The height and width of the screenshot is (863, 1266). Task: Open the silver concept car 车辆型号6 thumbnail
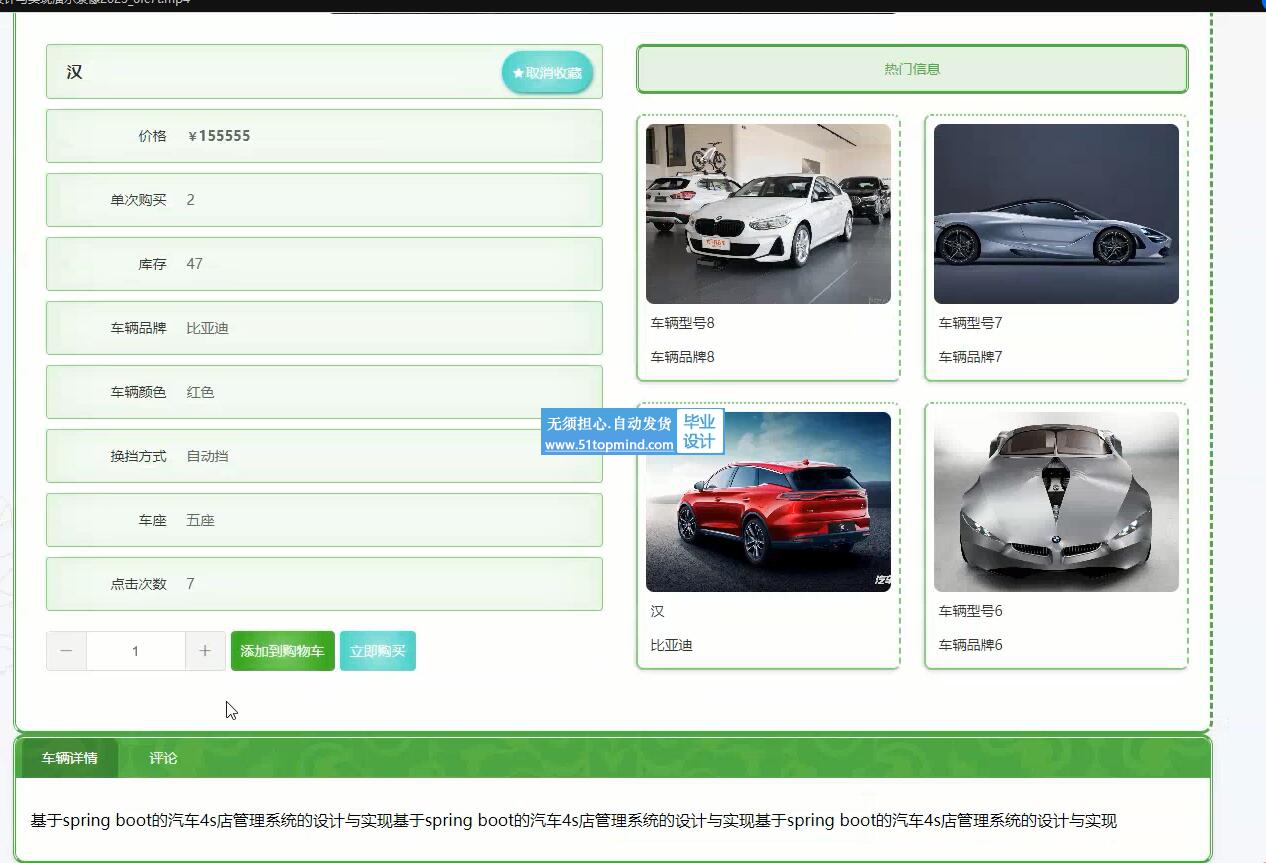coord(1056,502)
